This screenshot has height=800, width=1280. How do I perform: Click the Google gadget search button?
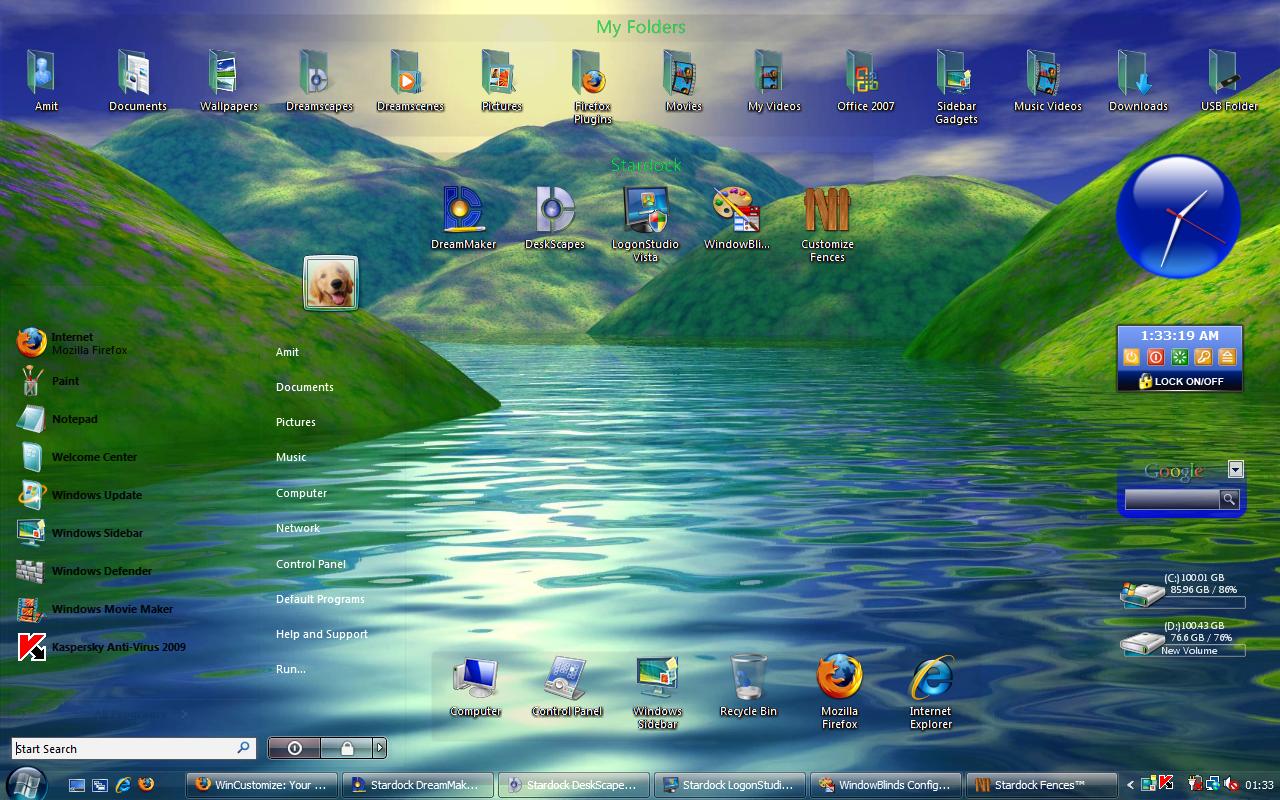coord(1229,499)
